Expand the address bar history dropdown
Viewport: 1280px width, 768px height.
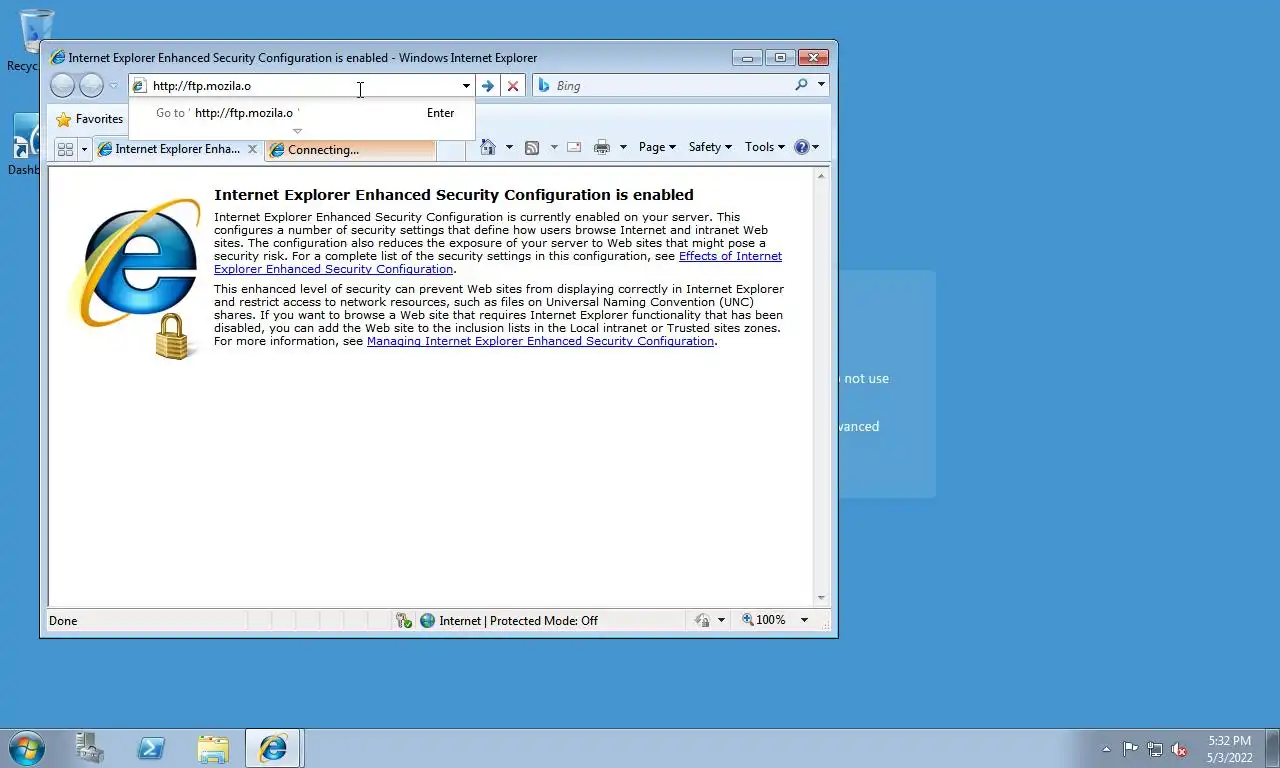point(466,86)
